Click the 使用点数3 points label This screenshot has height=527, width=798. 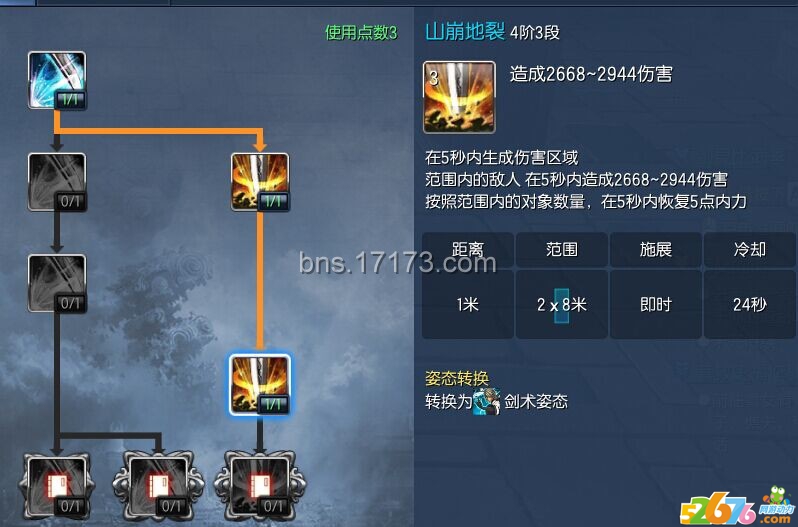361,33
